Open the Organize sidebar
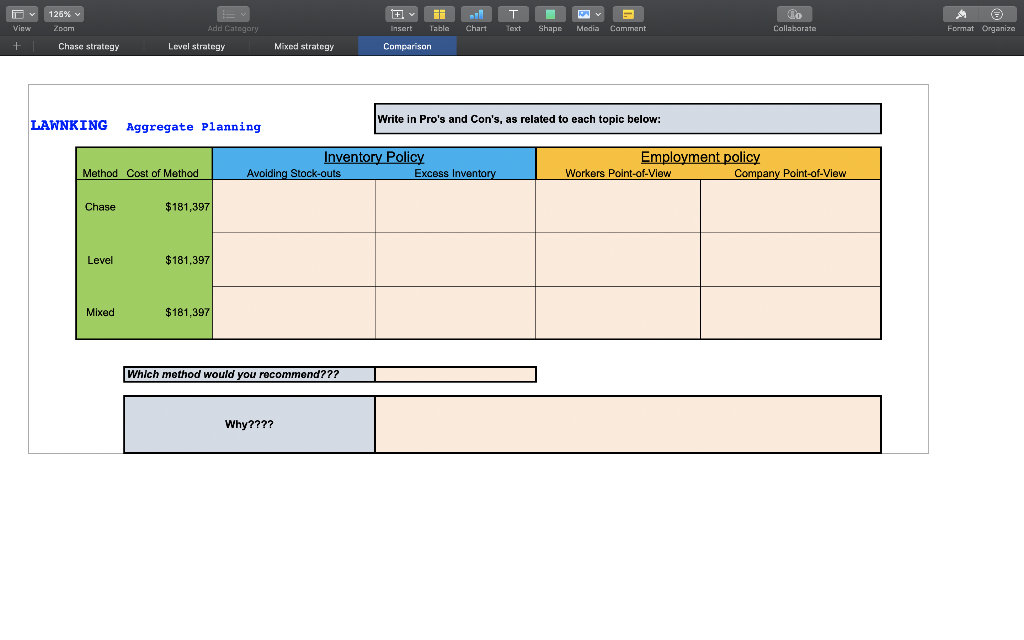Image resolution: width=1024 pixels, height=640 pixels. (x=998, y=14)
